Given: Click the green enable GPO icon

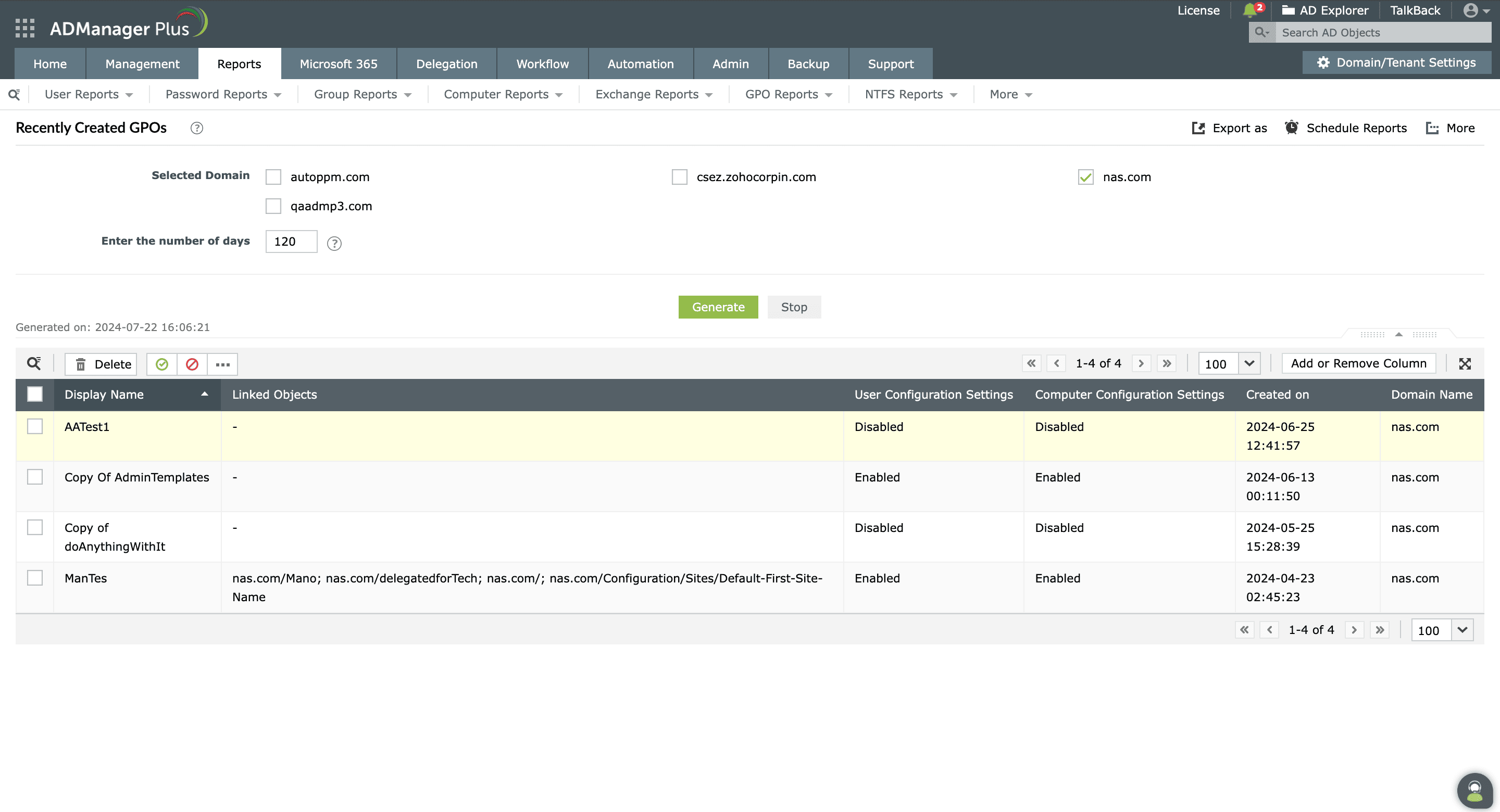Looking at the screenshot, I should (162, 364).
